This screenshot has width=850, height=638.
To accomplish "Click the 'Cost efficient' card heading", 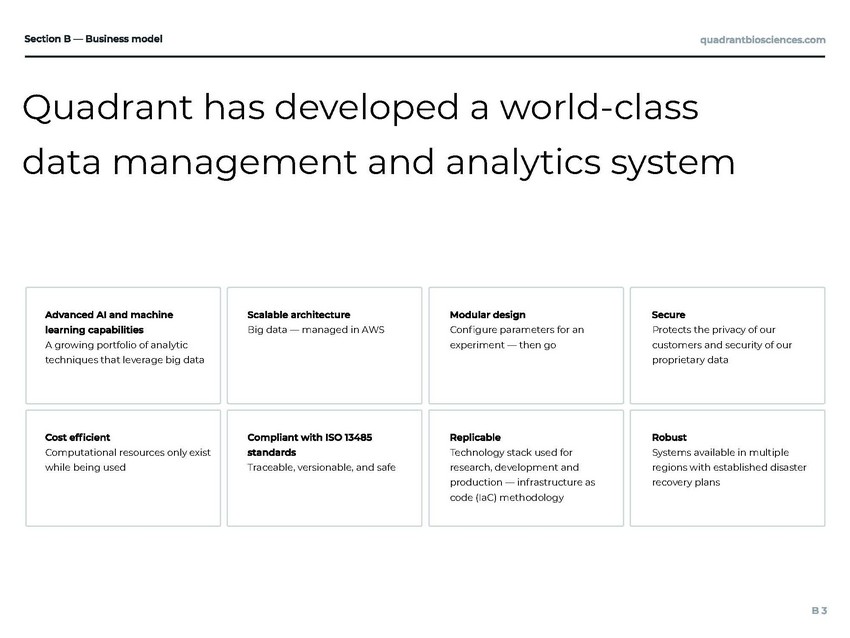I will tap(78, 437).
